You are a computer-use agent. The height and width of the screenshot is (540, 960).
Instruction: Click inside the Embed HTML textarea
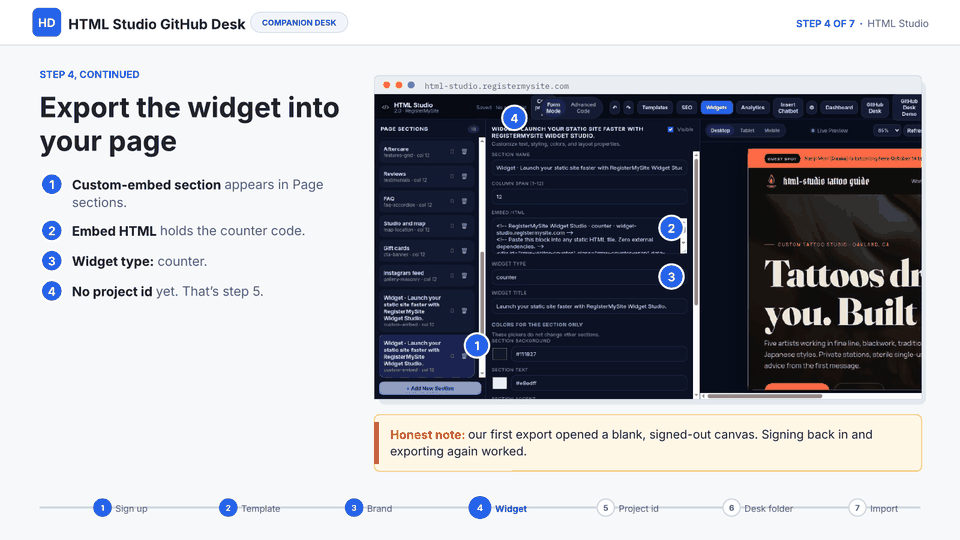pos(589,236)
